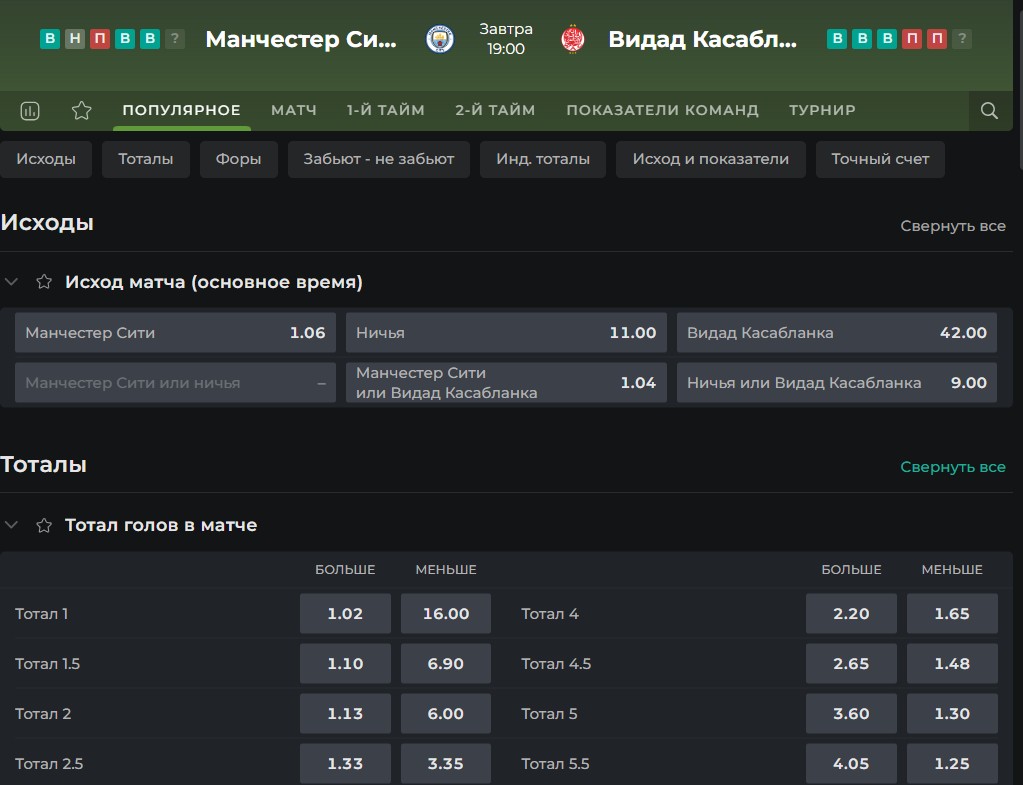1023x785 pixels.
Task: Open the 'Точный счет' filter chip
Action: (x=880, y=159)
